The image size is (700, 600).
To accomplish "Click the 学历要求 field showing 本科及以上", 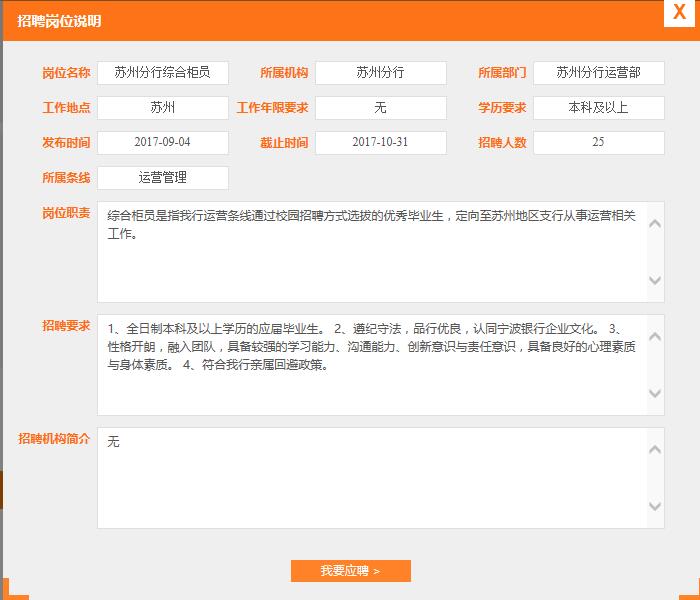I will tap(598, 108).
